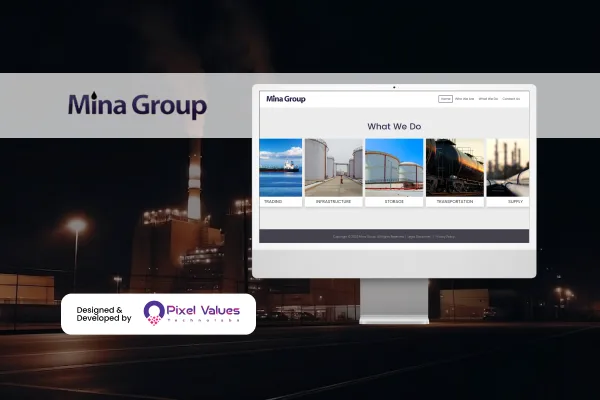600x400 pixels.
Task: Click the TRANSPORTATION caption label
Action: coord(455,202)
